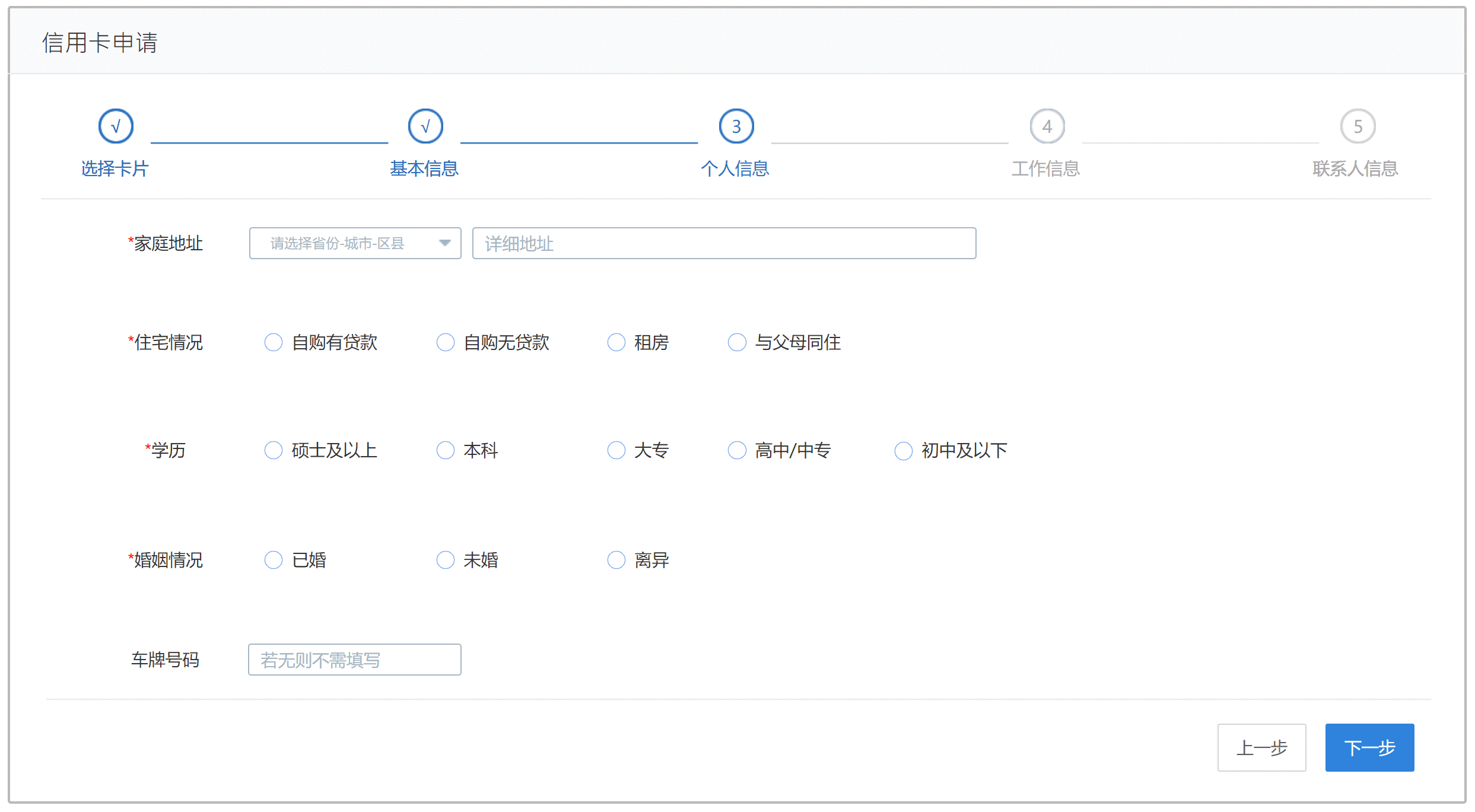Image resolution: width=1475 pixels, height=812 pixels.
Task: Click the blue 下一步 button
Action: (1370, 747)
